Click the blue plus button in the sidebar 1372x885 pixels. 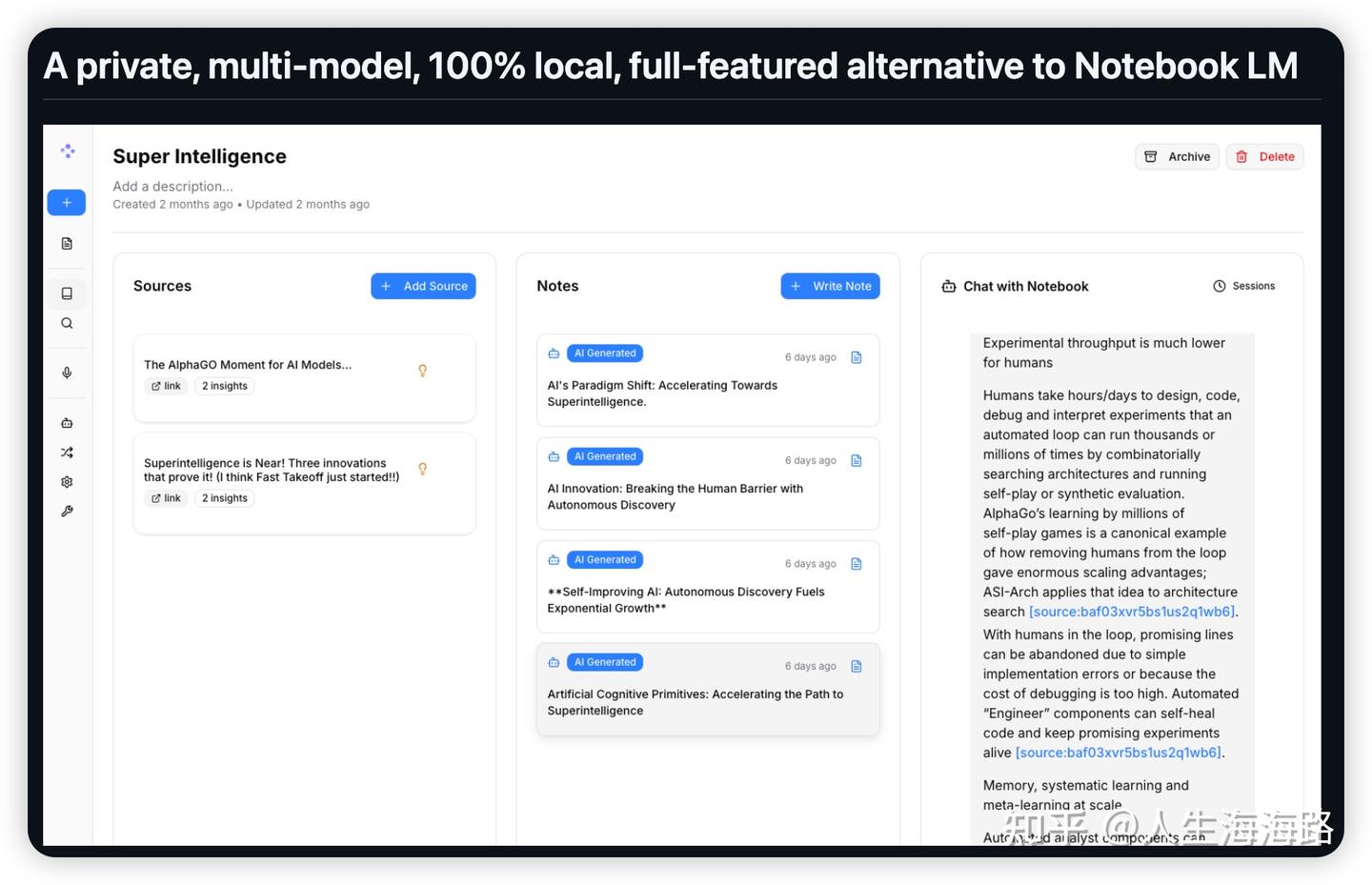[x=67, y=202]
